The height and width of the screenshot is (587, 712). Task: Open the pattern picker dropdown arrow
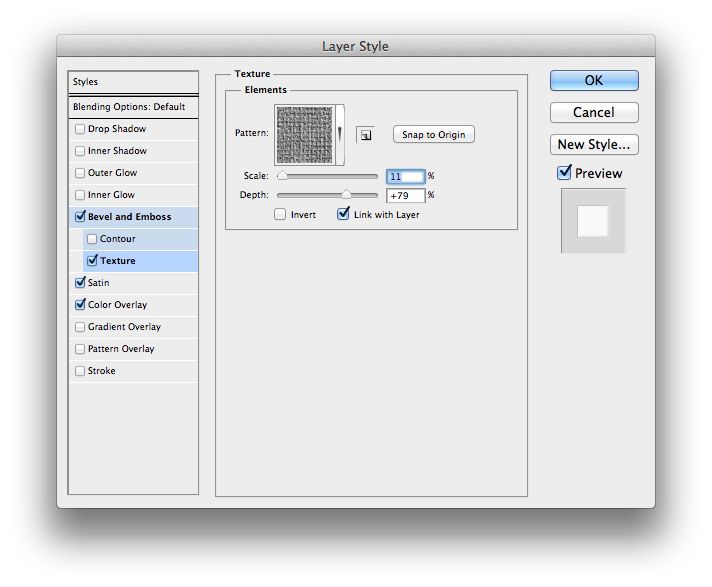pyautogui.click(x=340, y=135)
